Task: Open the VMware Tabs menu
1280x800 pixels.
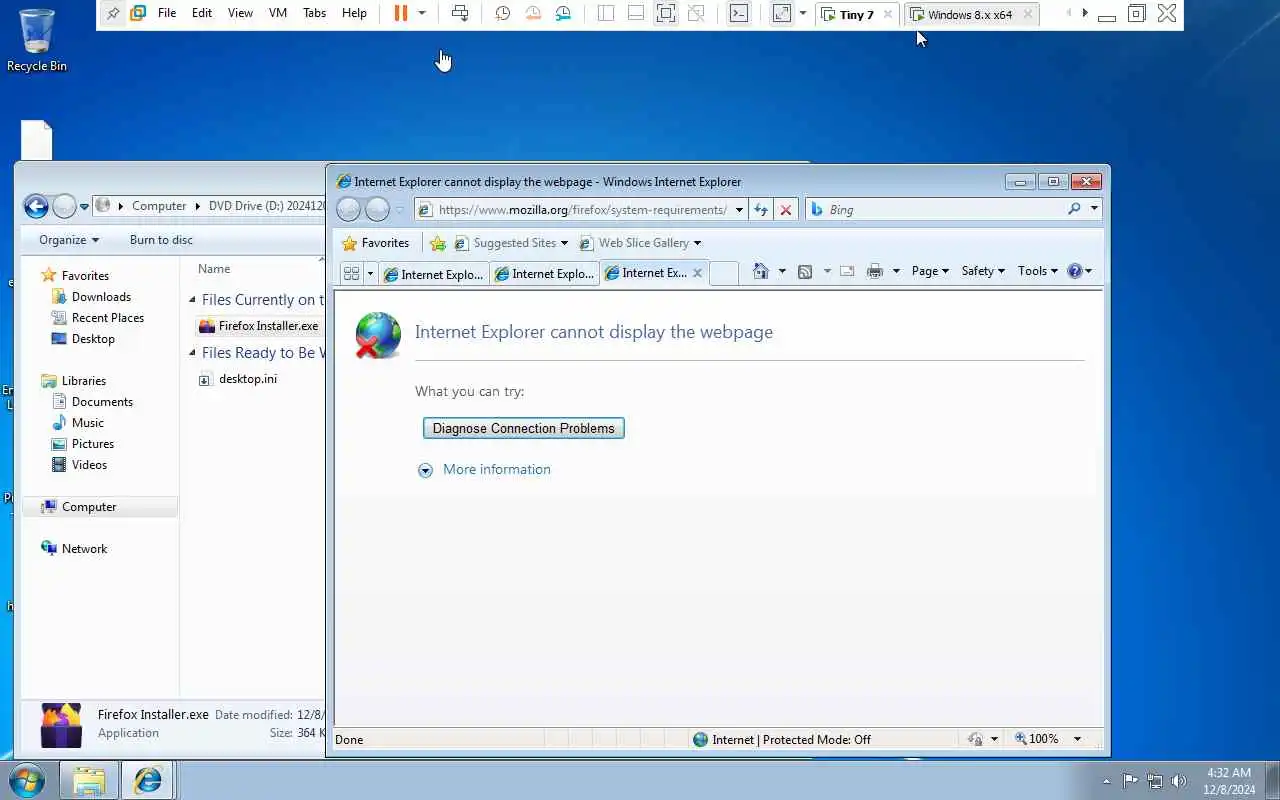Action: [314, 13]
